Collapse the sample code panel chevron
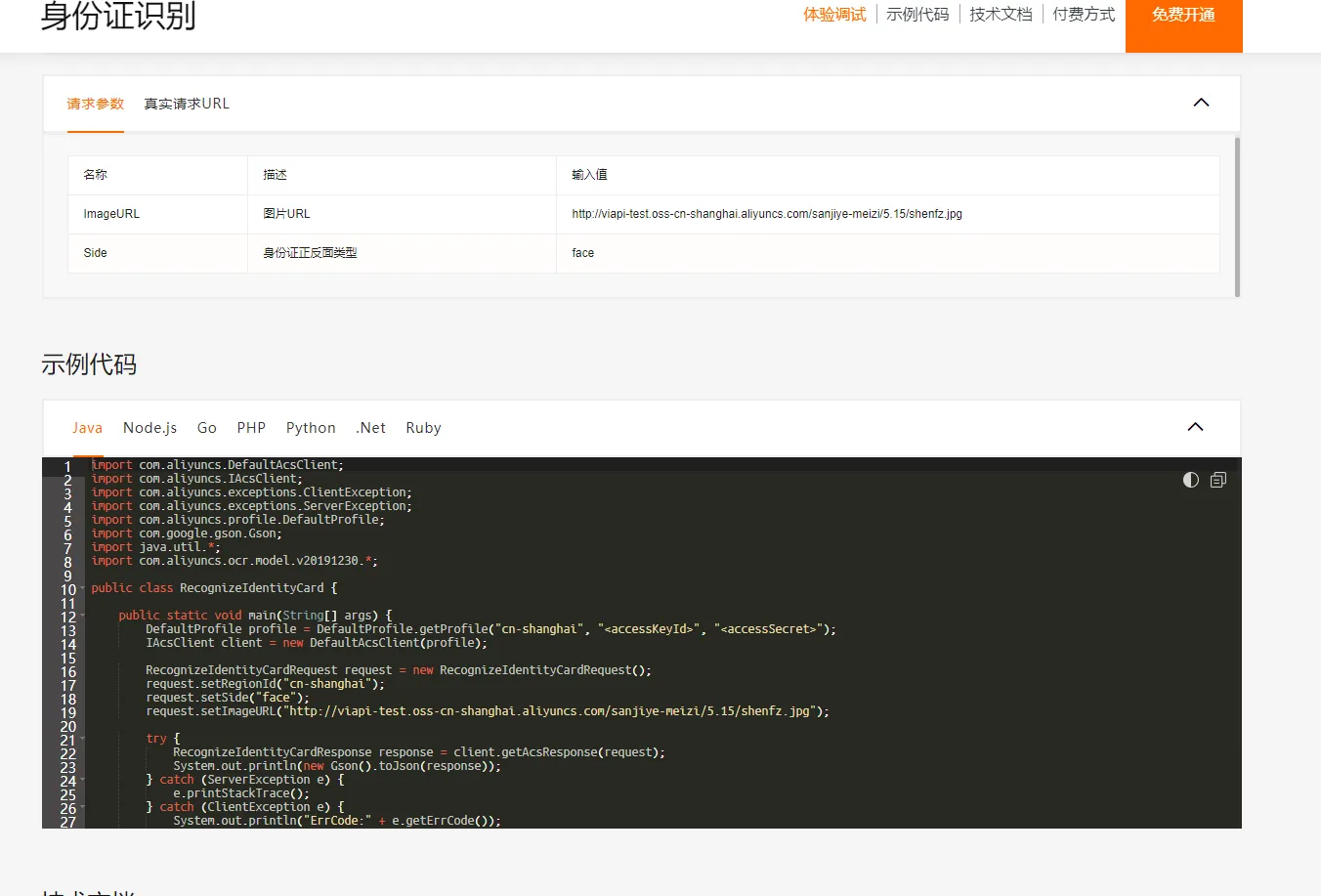 click(1195, 427)
